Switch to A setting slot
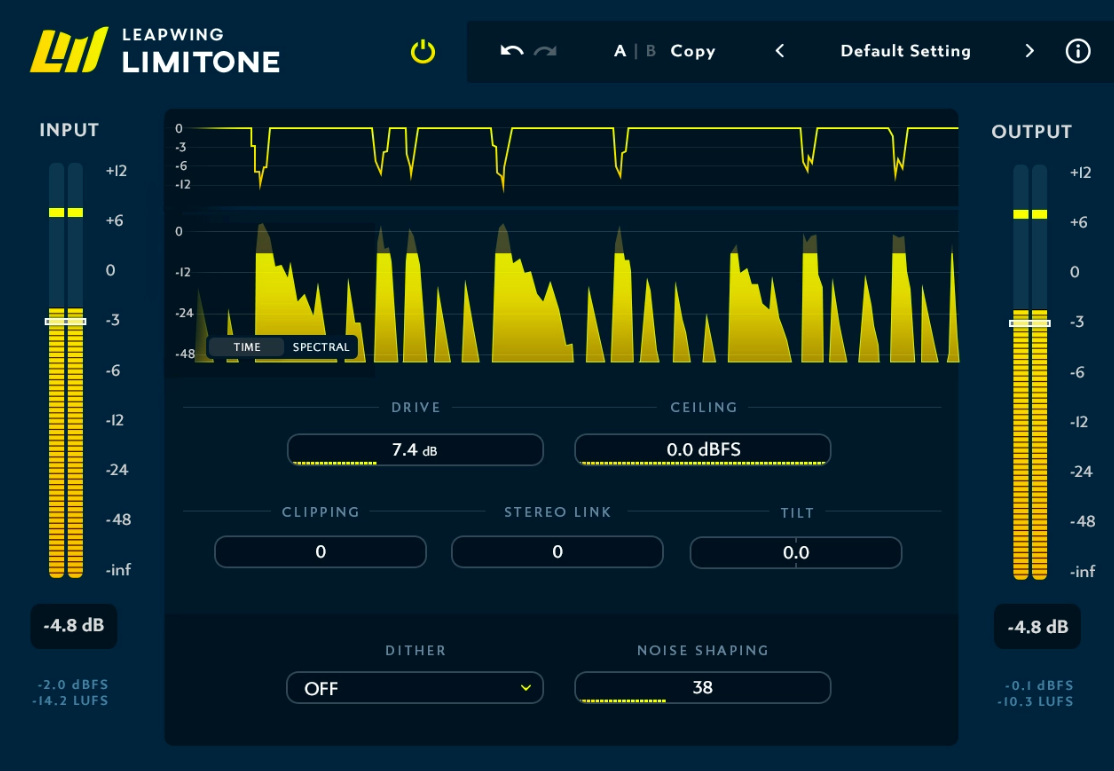This screenshot has height=771, width=1114. tap(620, 51)
